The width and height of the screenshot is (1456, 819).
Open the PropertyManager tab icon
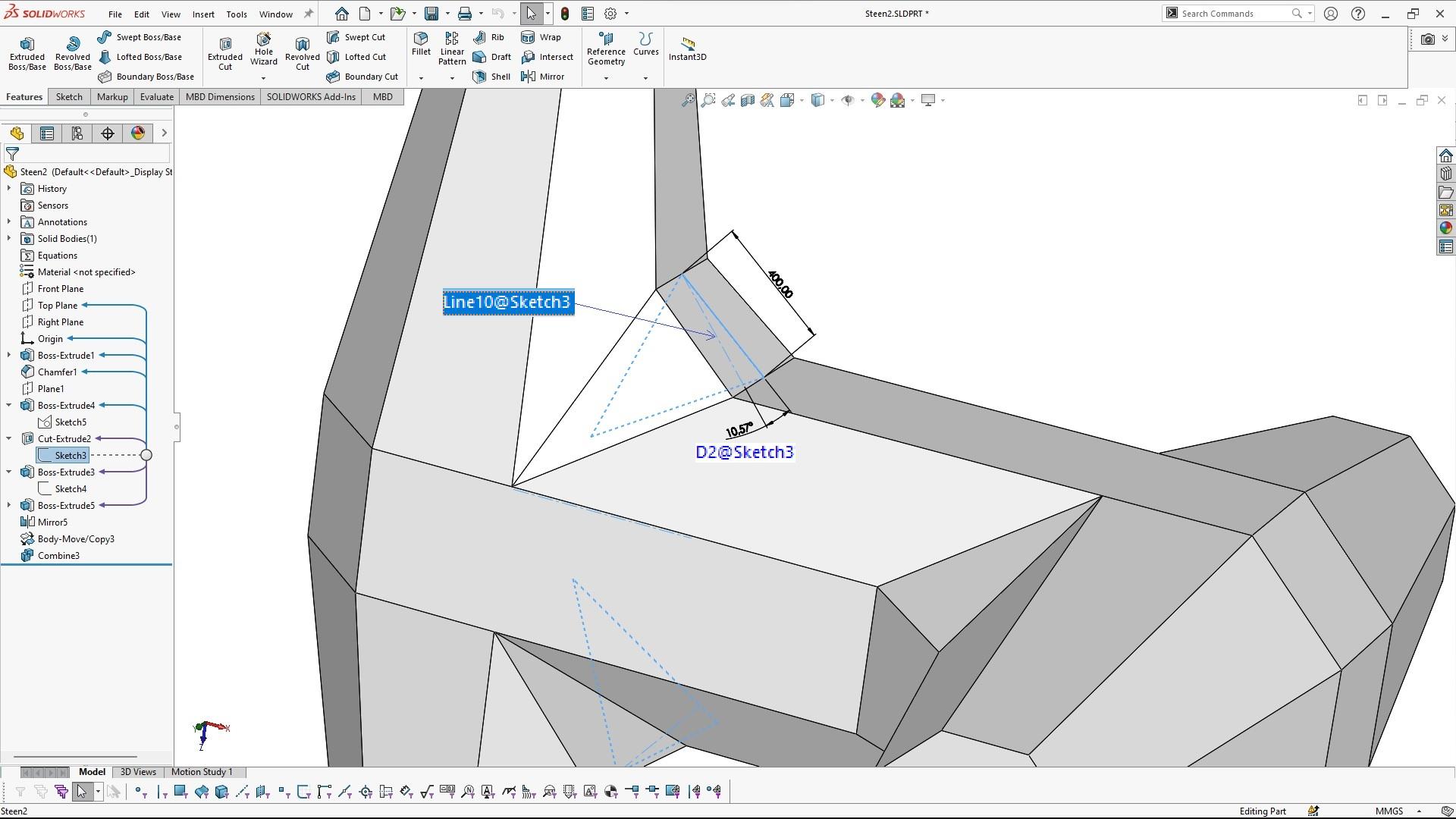[x=47, y=133]
